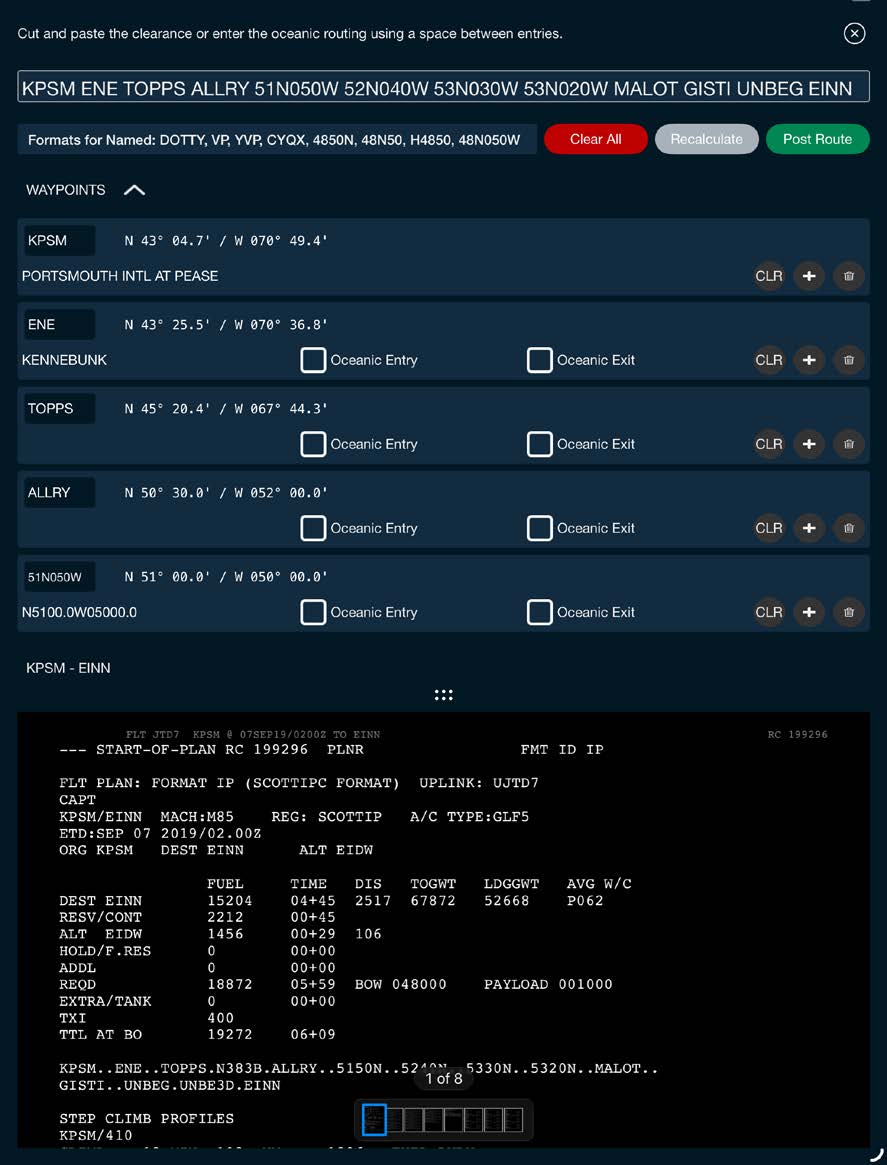The height and width of the screenshot is (1165, 887).
Task: Click CLR on the ENE waypoint row
Action: (x=768, y=360)
